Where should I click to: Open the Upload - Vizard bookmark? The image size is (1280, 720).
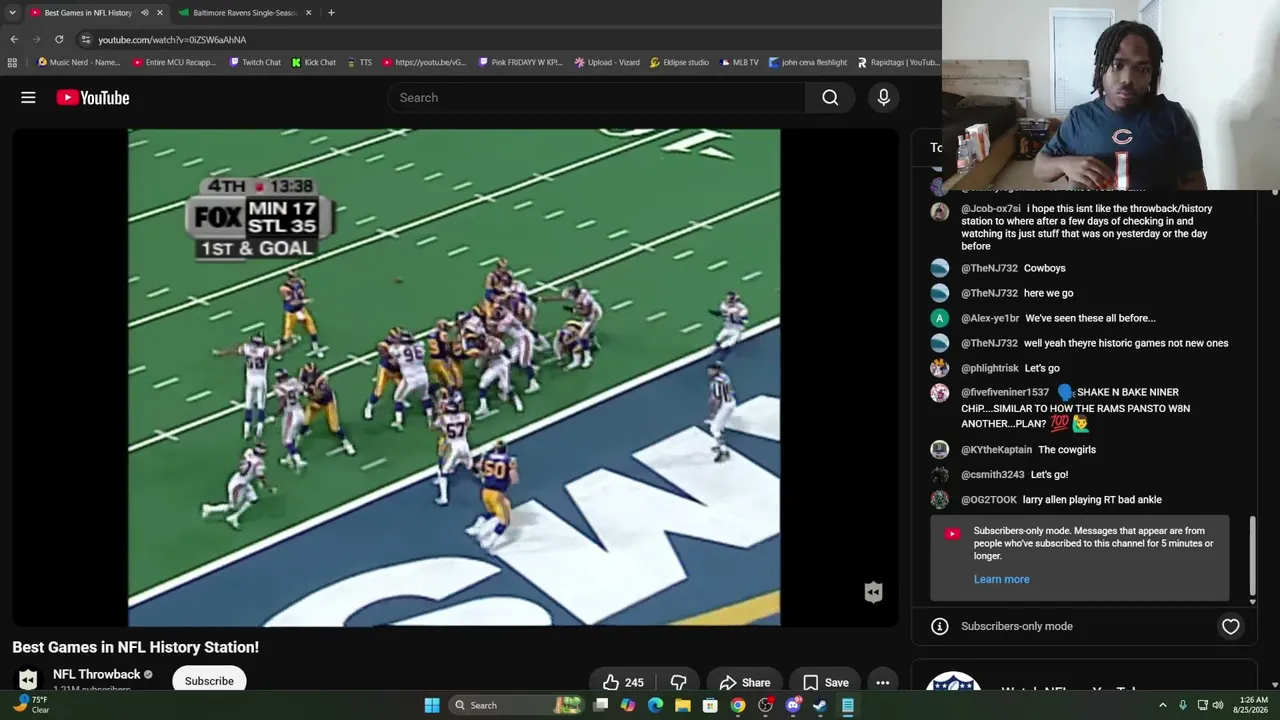pyautogui.click(x=607, y=62)
